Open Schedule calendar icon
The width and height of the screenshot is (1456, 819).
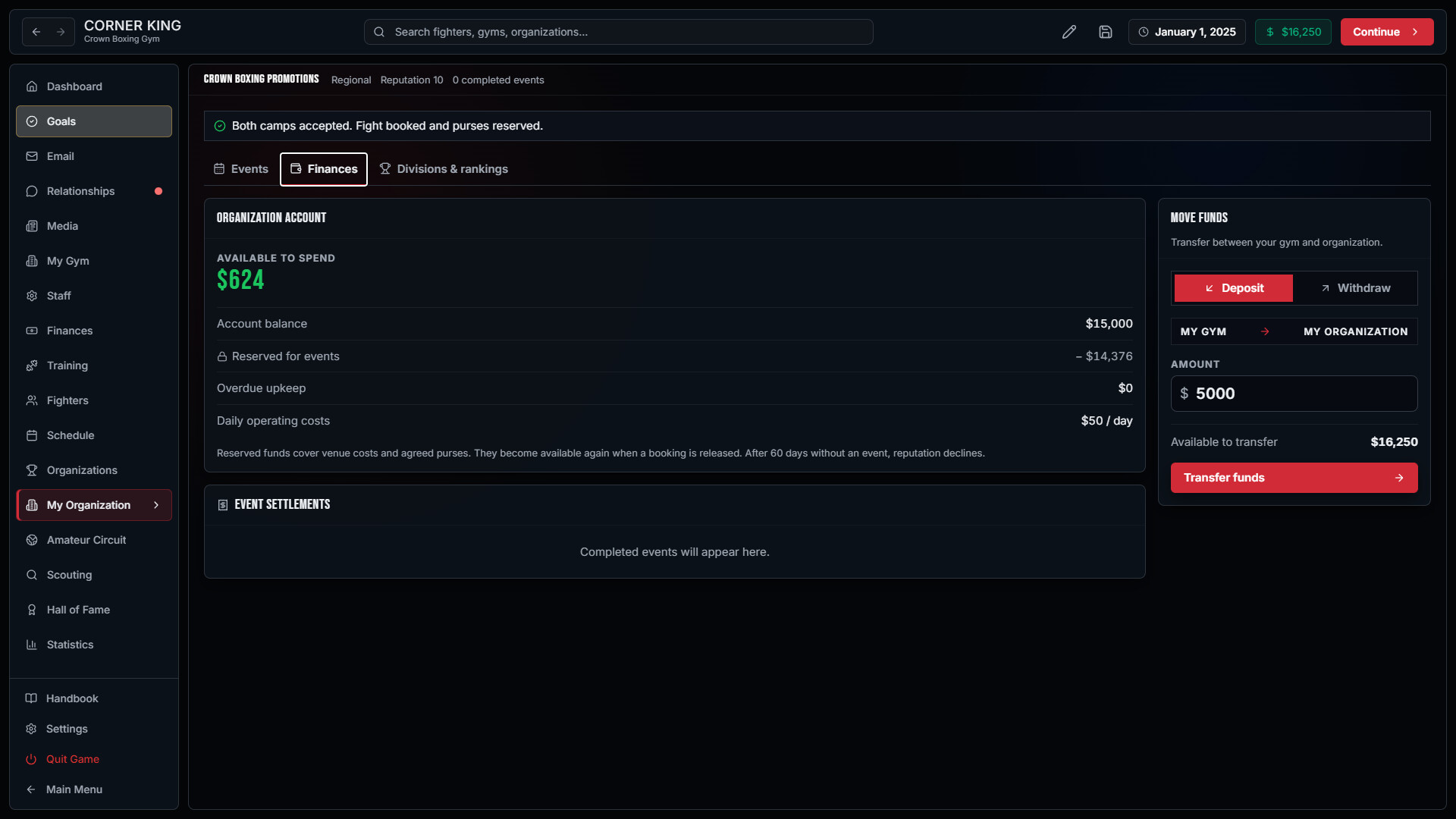[x=32, y=435]
